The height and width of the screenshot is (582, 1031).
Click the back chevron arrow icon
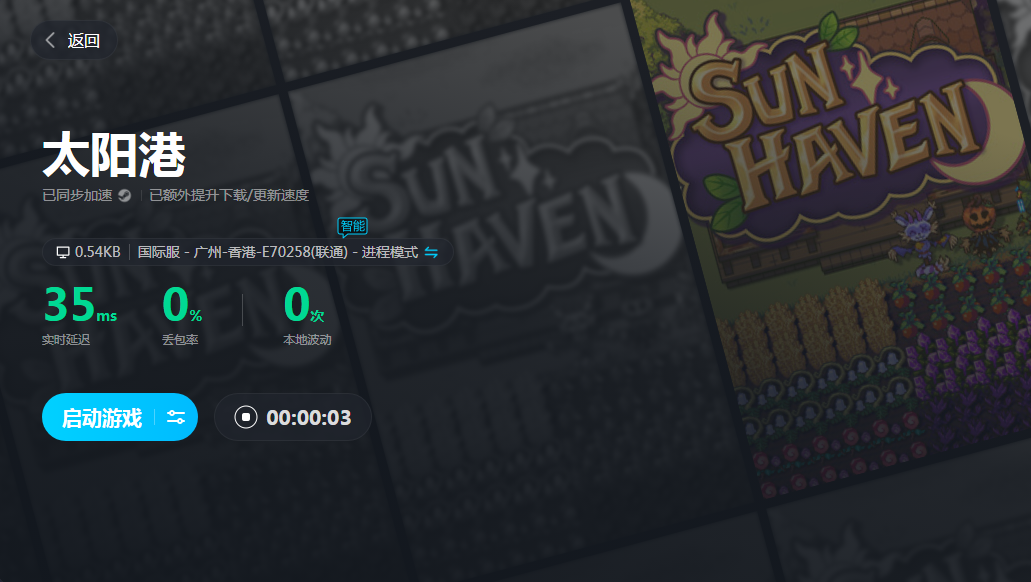(50, 40)
